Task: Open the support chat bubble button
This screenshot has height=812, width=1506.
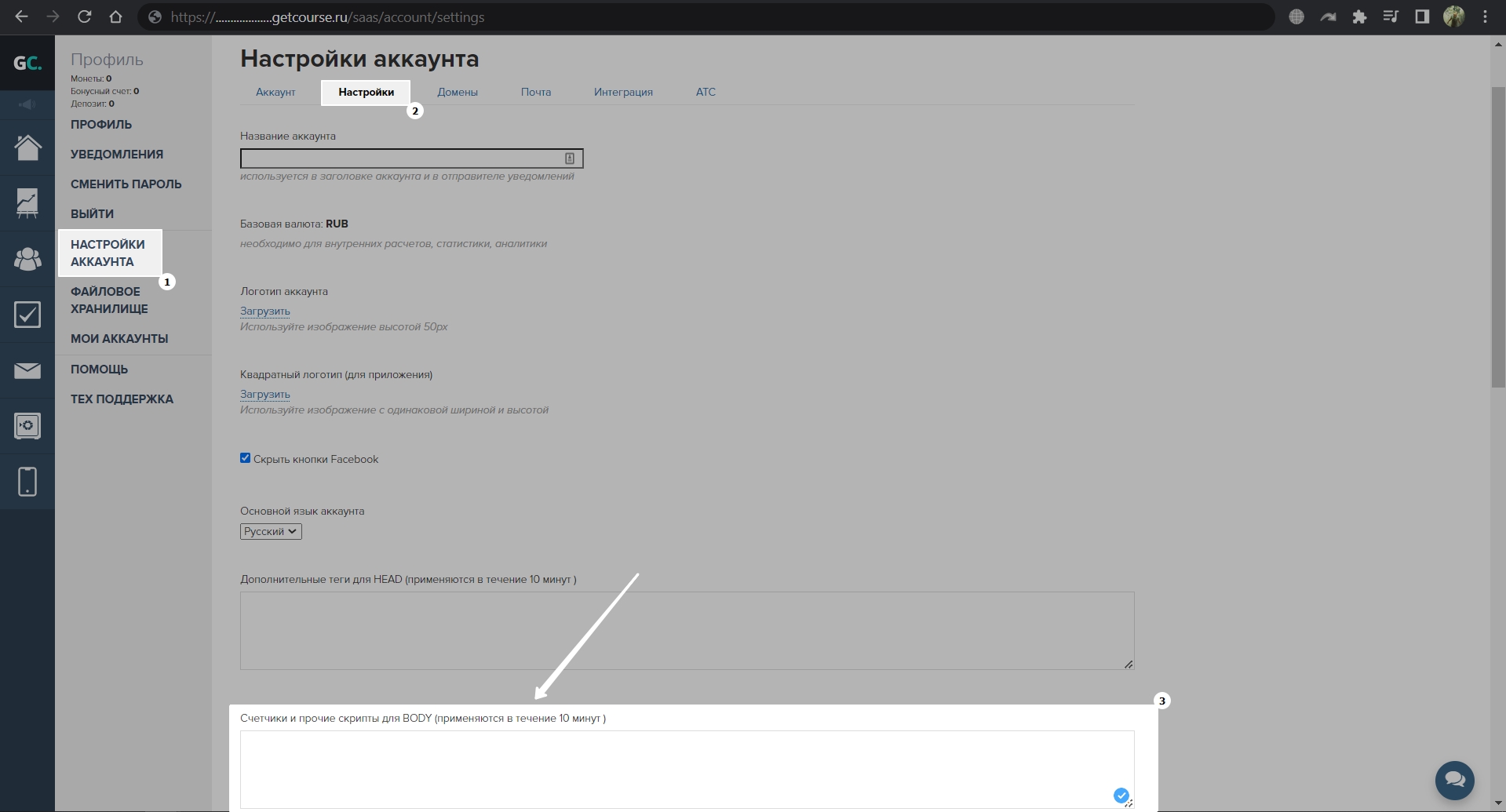Action: 1454,780
